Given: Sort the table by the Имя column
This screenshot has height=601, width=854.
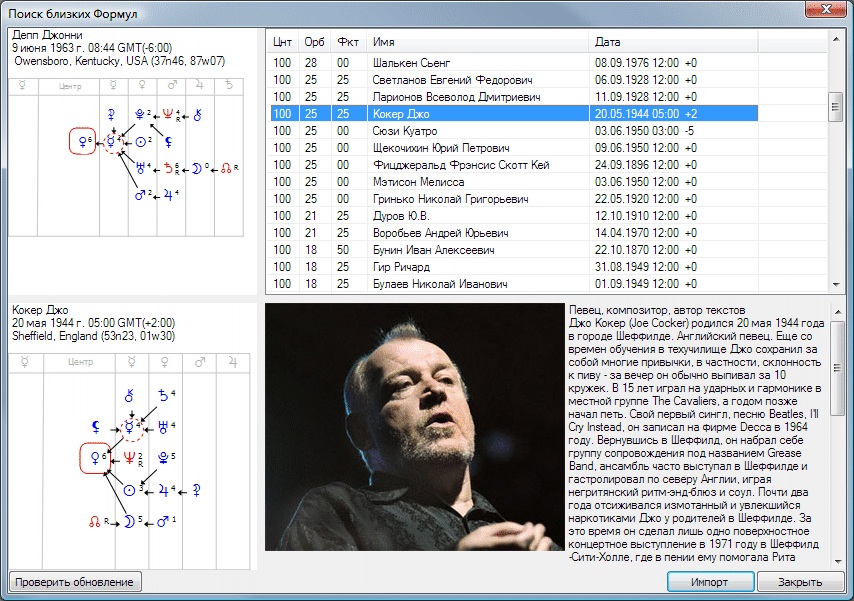Looking at the screenshot, I should [478, 42].
